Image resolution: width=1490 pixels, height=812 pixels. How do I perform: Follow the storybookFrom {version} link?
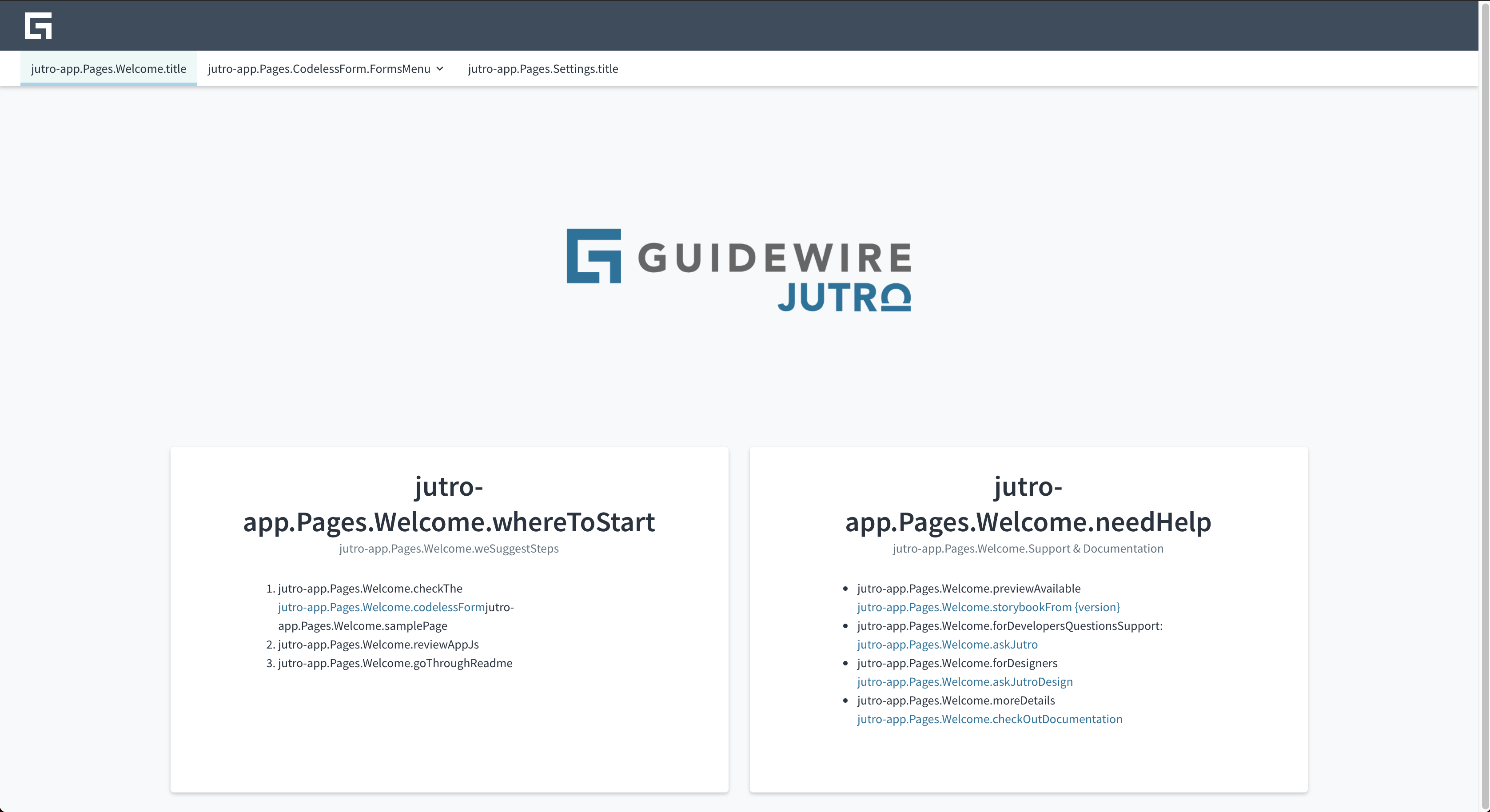(x=988, y=607)
